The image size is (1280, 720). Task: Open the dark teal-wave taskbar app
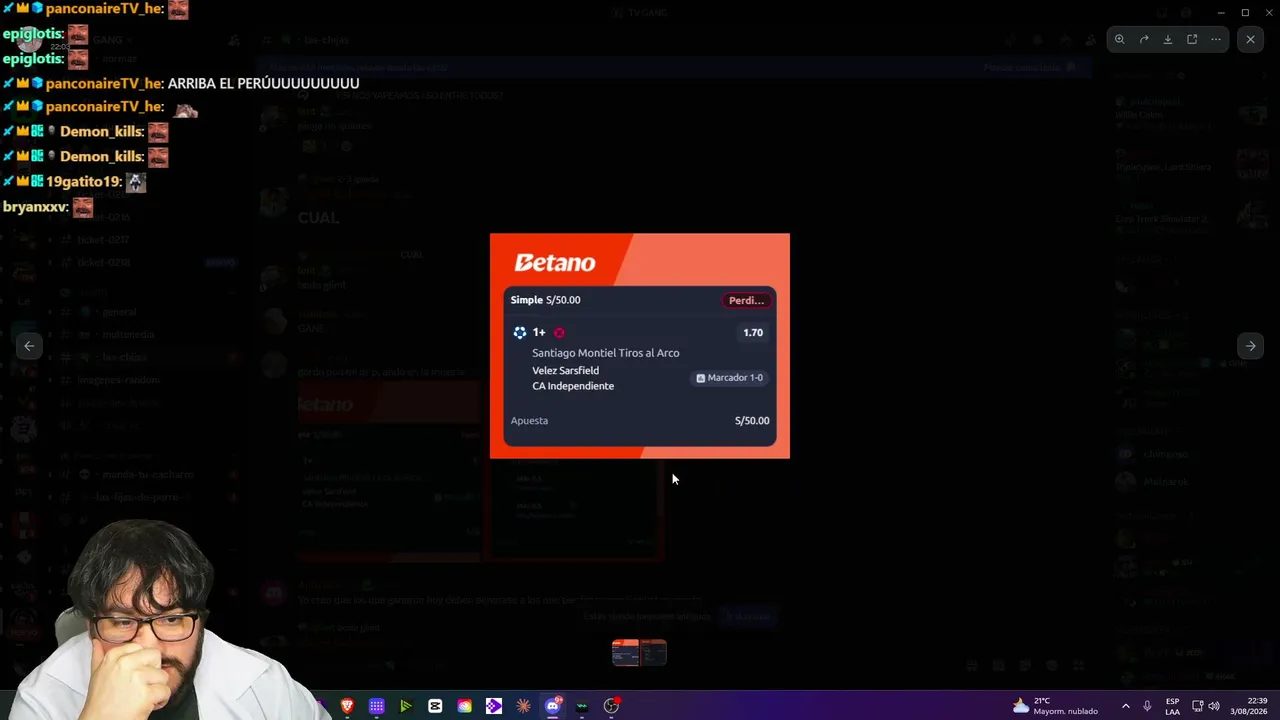pyautogui.click(x=582, y=706)
